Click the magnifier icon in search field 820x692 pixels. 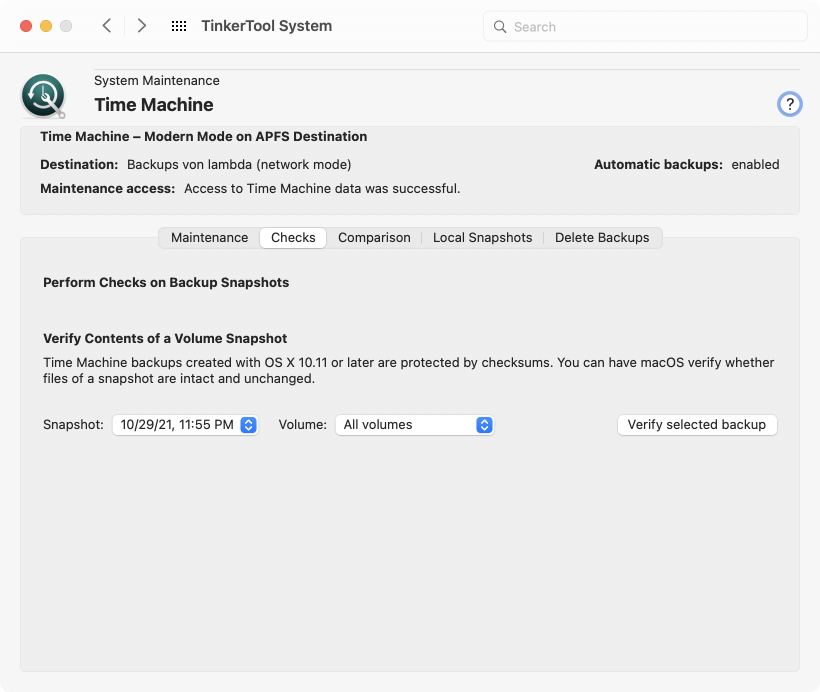coord(500,27)
